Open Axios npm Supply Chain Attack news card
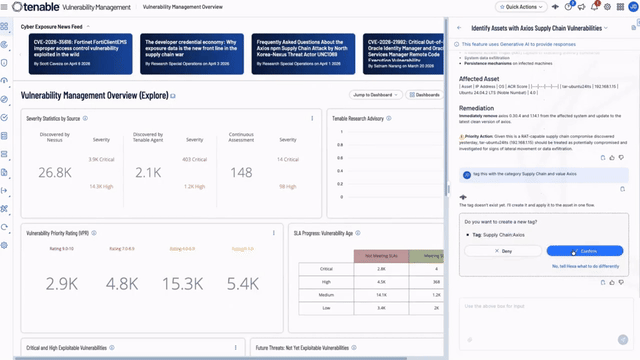Viewport: 640px width, 360px height. coord(303,54)
